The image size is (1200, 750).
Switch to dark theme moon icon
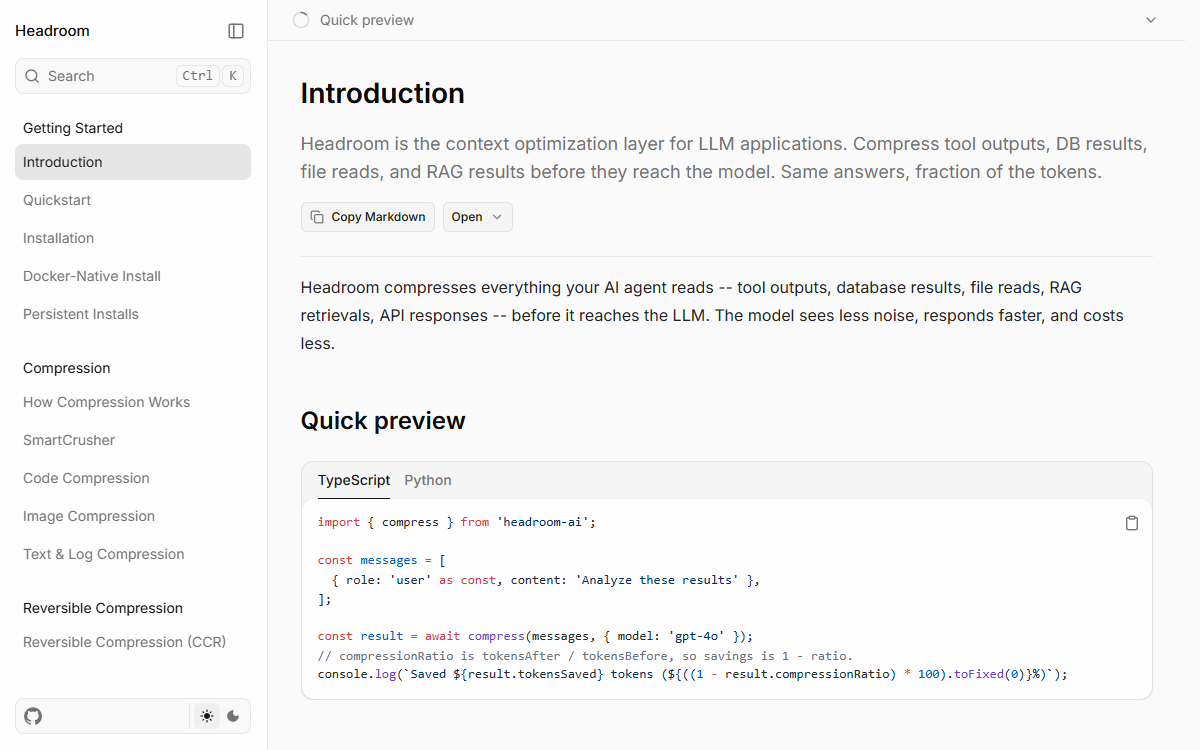pos(234,716)
